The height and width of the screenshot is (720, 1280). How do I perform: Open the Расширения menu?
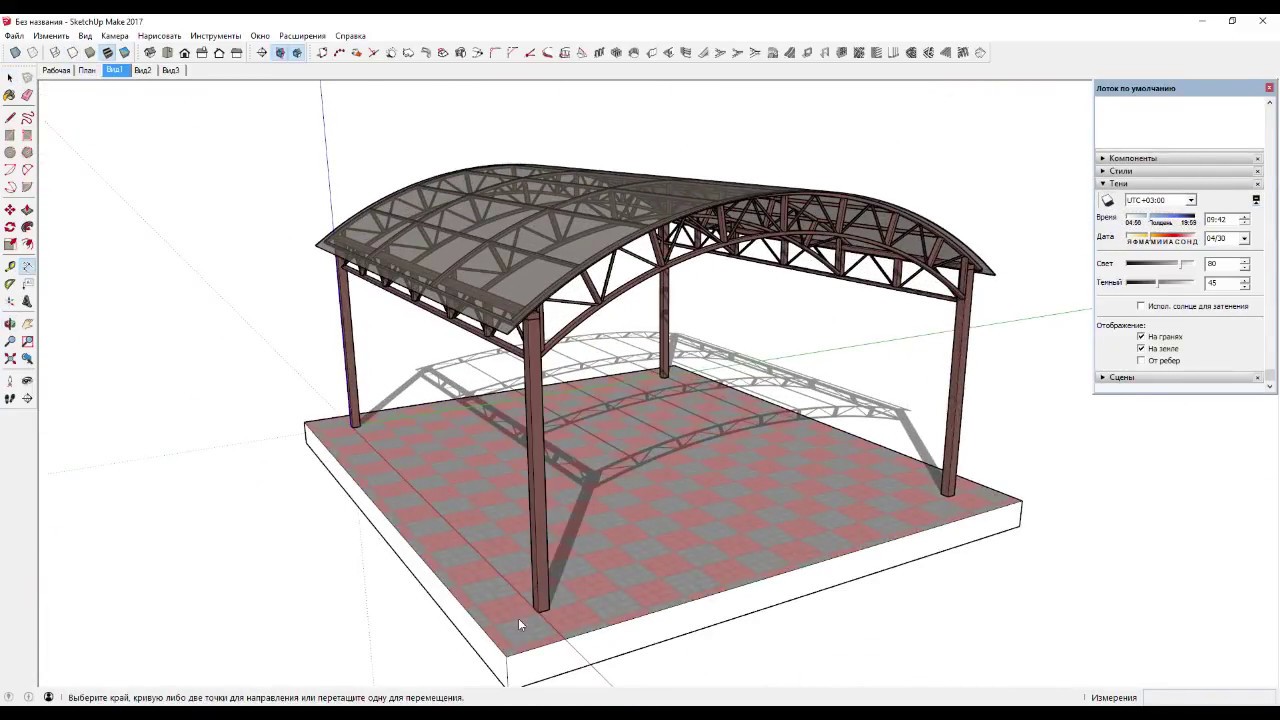[x=302, y=36]
